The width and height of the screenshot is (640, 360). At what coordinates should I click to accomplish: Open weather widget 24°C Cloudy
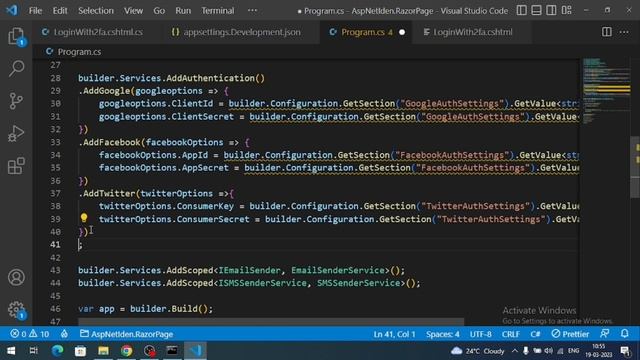point(478,351)
